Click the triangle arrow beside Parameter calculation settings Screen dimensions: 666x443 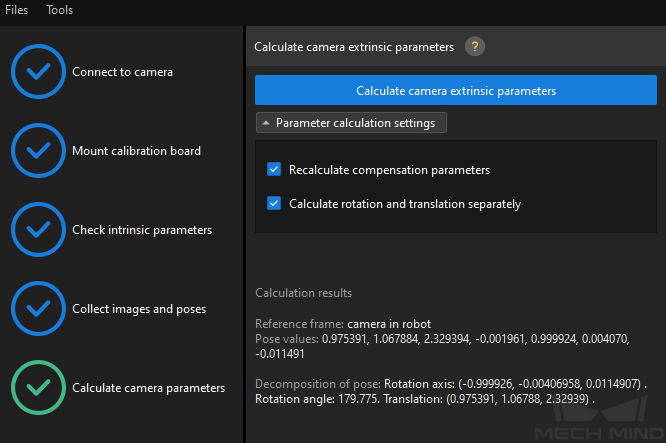pyautogui.click(x=266, y=123)
